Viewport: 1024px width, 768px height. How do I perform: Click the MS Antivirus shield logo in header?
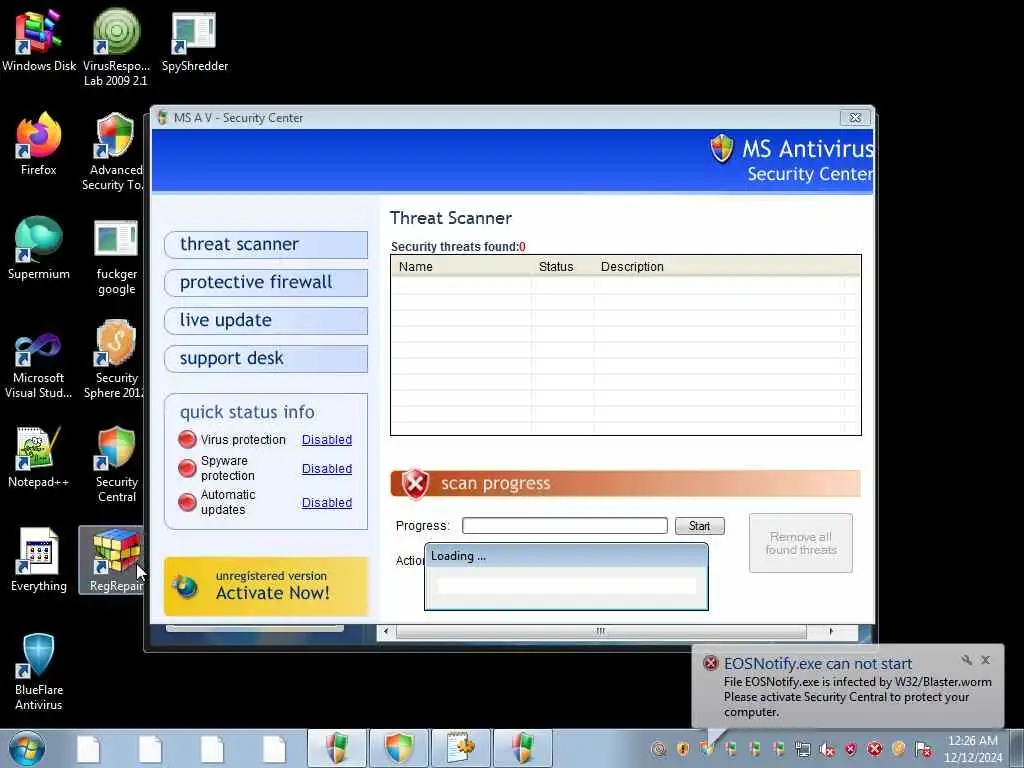pos(722,149)
